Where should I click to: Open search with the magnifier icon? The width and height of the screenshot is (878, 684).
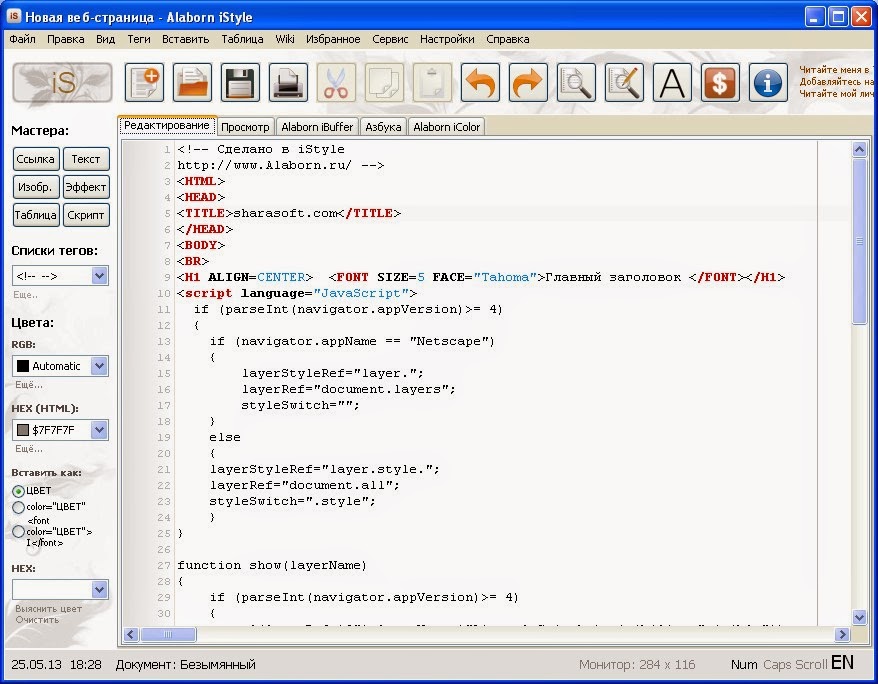[576, 83]
